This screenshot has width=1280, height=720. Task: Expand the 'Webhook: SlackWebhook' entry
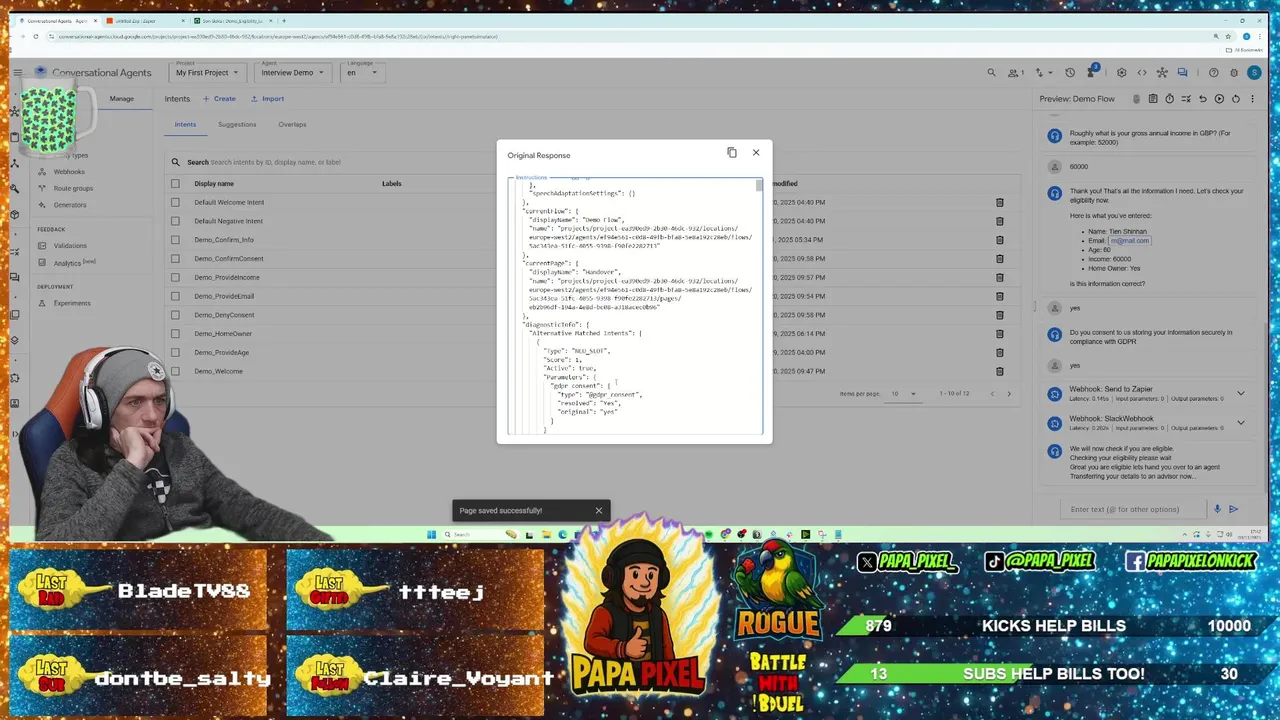[1241, 422]
